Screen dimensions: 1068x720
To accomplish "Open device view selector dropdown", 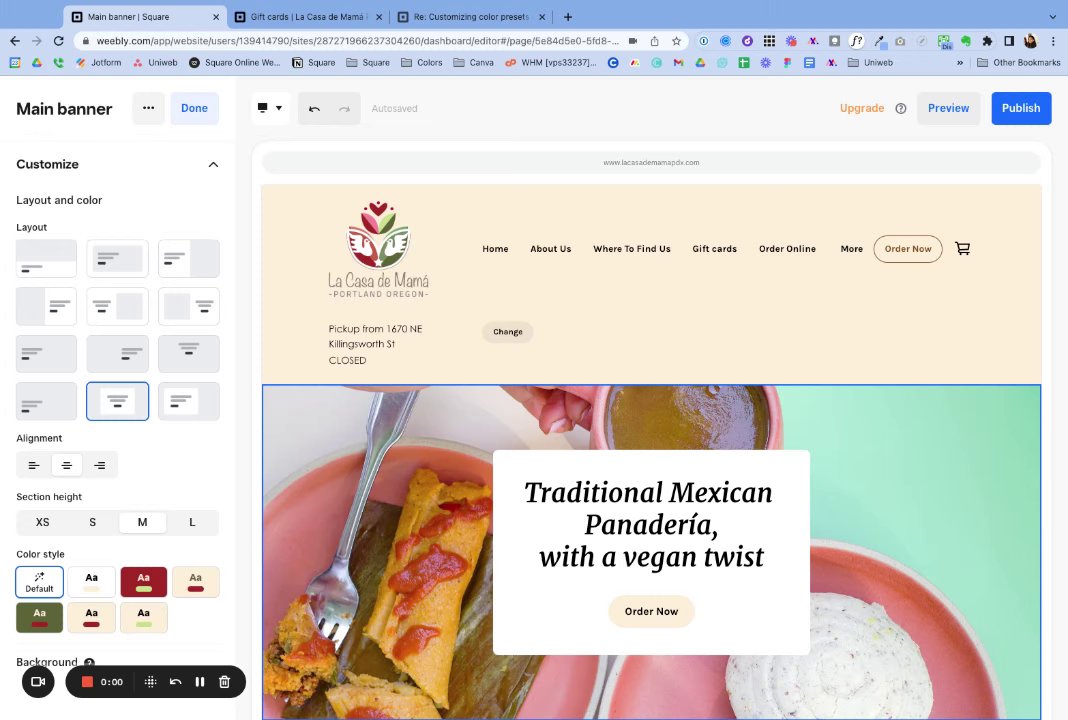I will 270,108.
